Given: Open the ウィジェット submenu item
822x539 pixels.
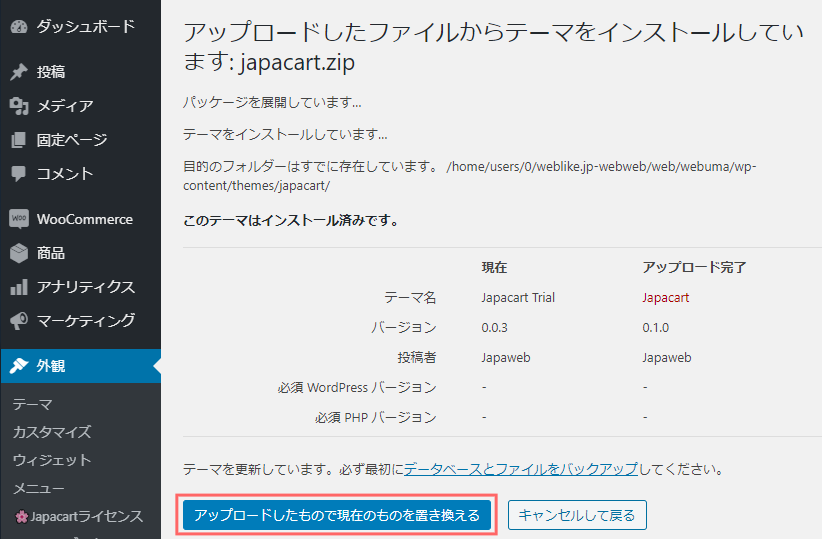Looking at the screenshot, I should click(52, 460).
